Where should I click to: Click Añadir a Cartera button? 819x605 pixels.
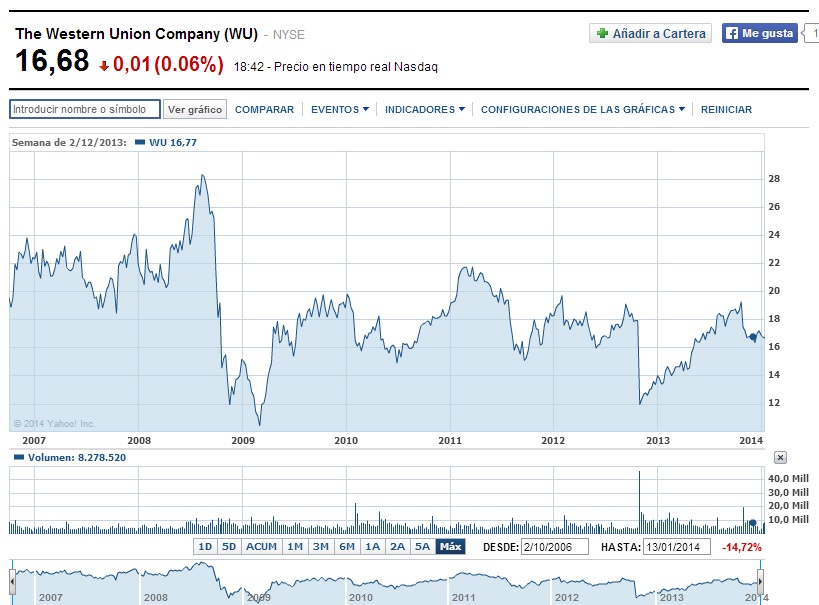tap(650, 33)
